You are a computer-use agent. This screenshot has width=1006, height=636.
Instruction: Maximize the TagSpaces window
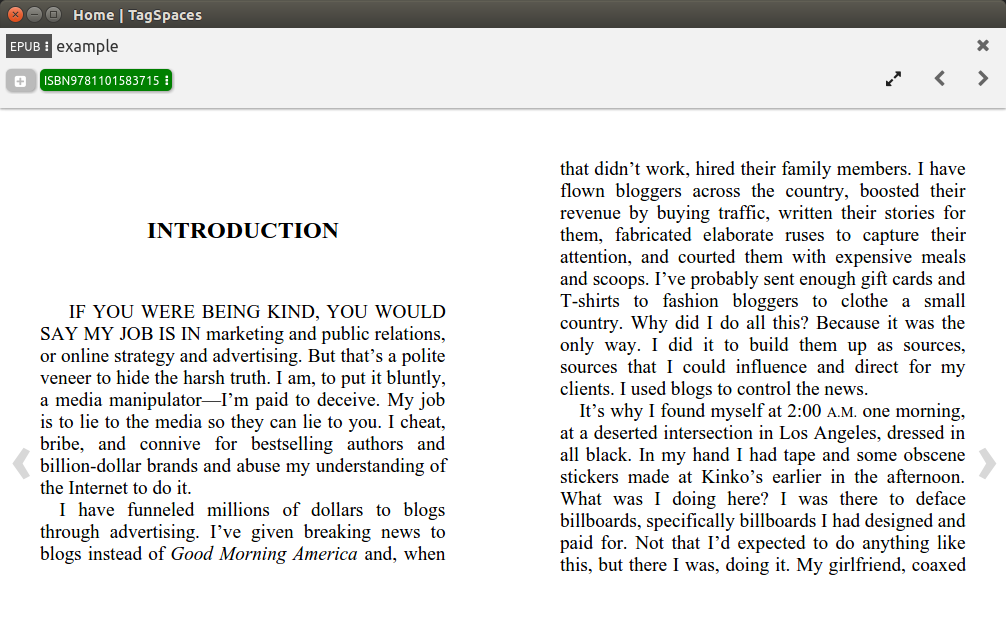click(x=55, y=14)
